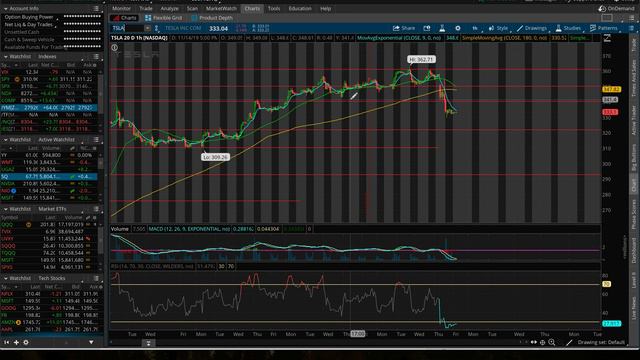Open the Tech Stocks watchlist menu icon
640x360 pixels.
pyautogui.click(x=96, y=278)
